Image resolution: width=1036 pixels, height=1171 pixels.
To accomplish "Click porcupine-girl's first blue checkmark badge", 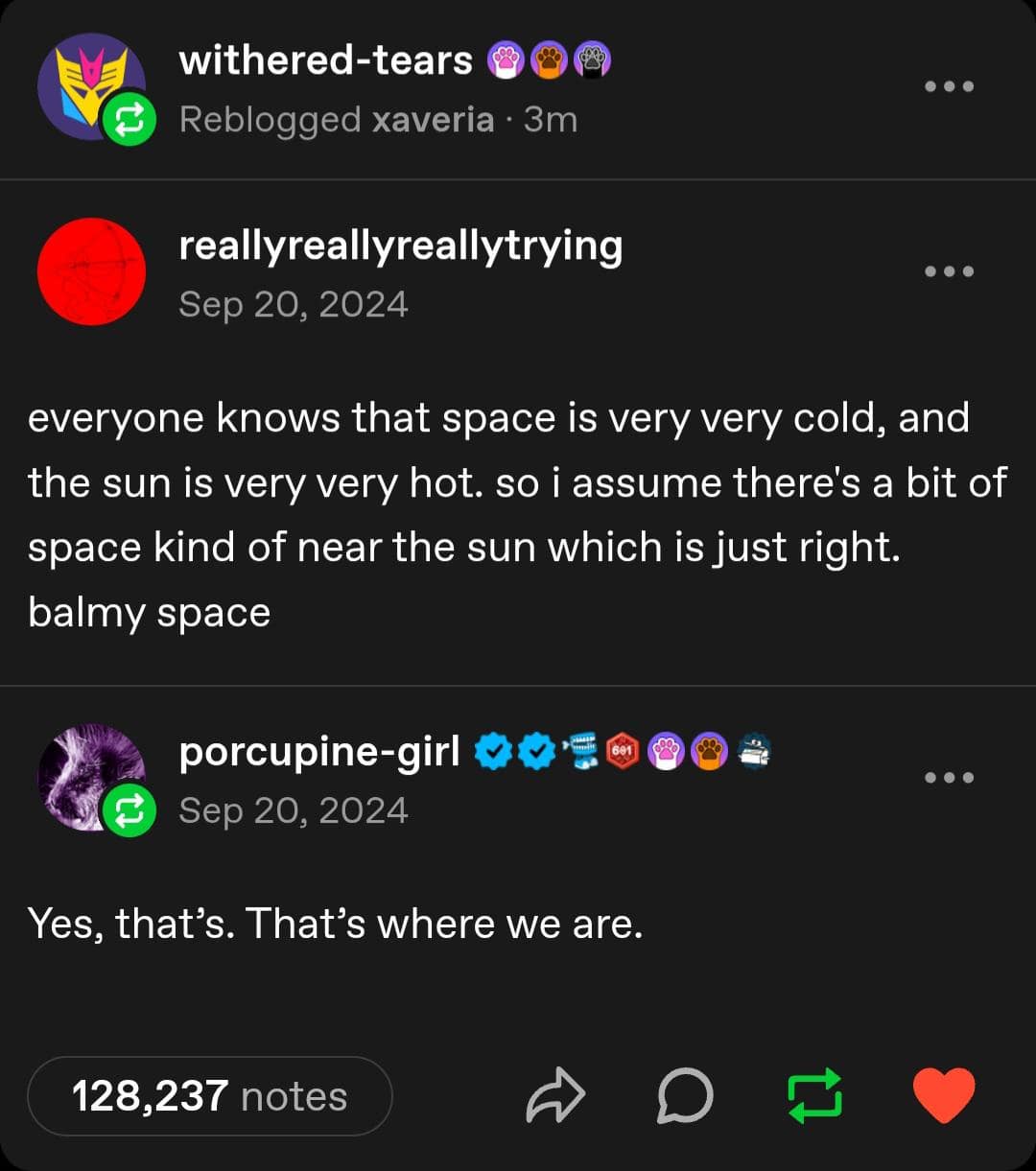I will pyautogui.click(x=494, y=753).
